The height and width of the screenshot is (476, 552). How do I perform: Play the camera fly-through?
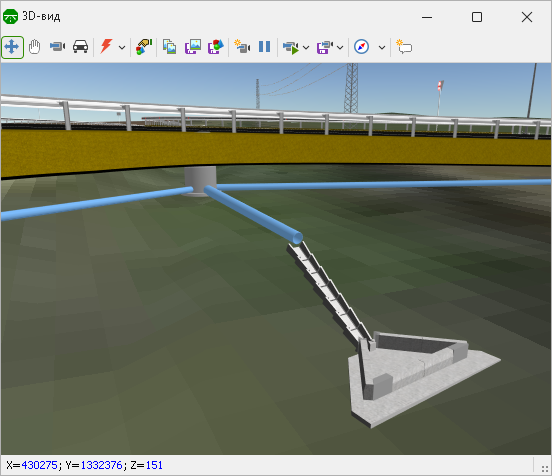coord(291,47)
